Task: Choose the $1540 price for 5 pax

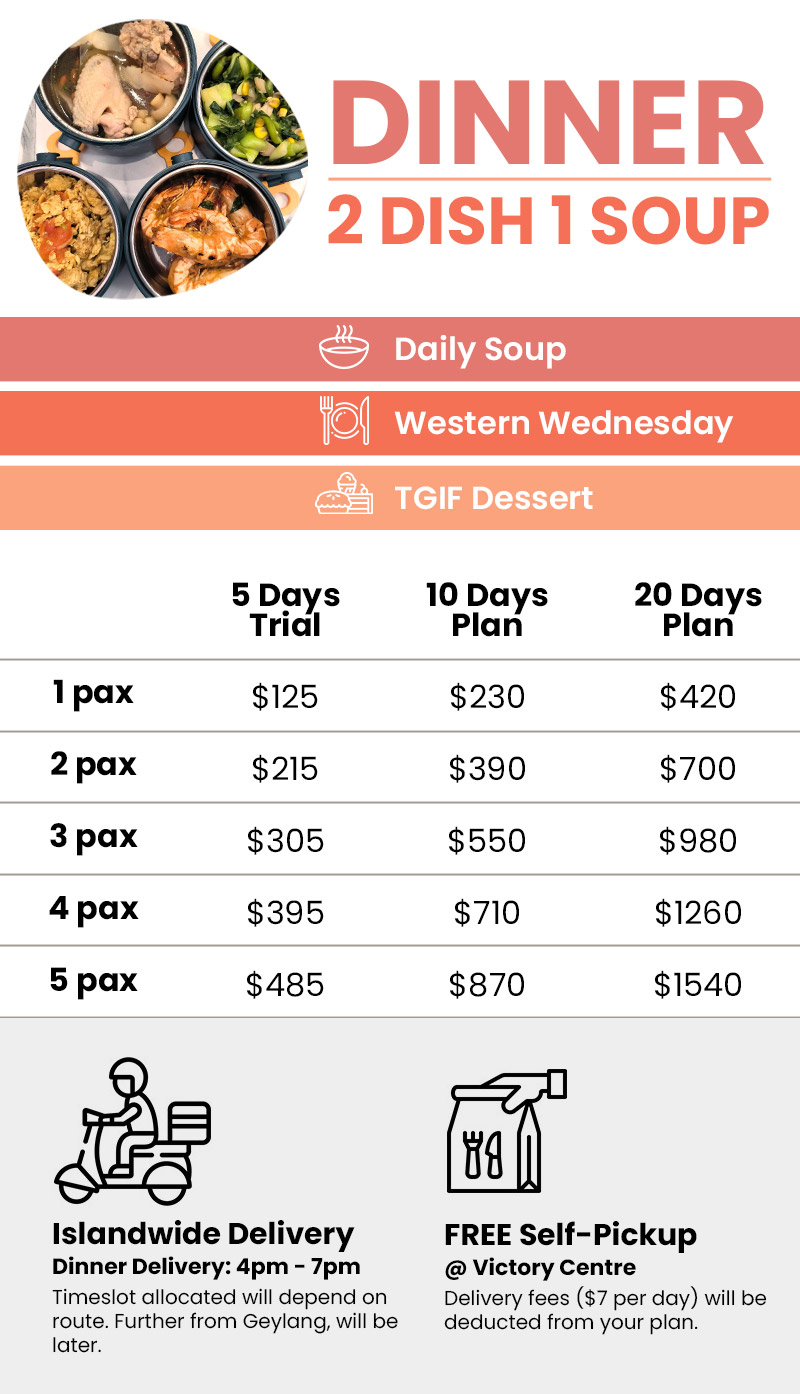Action: (698, 985)
